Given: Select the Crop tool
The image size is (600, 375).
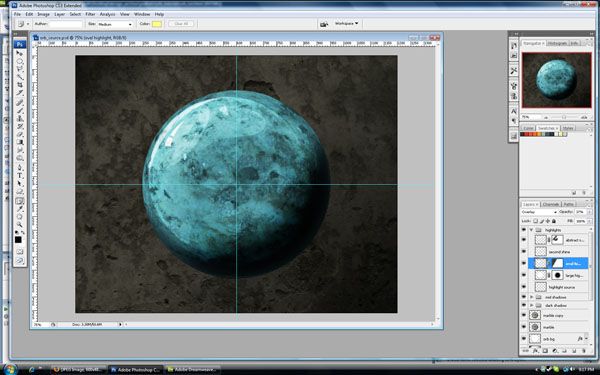Looking at the screenshot, I should point(20,85).
